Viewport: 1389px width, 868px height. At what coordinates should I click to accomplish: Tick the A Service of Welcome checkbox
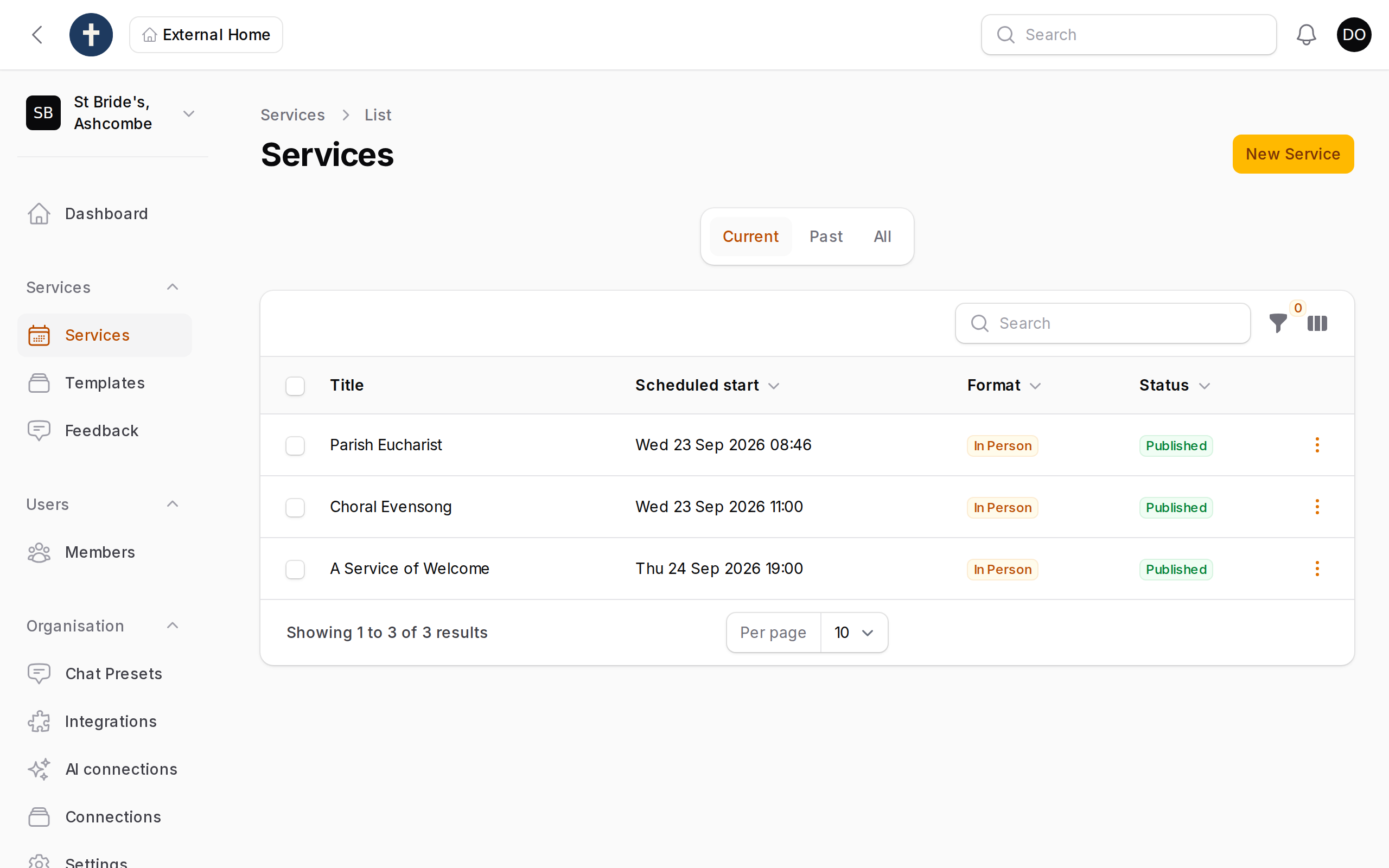[x=295, y=570]
